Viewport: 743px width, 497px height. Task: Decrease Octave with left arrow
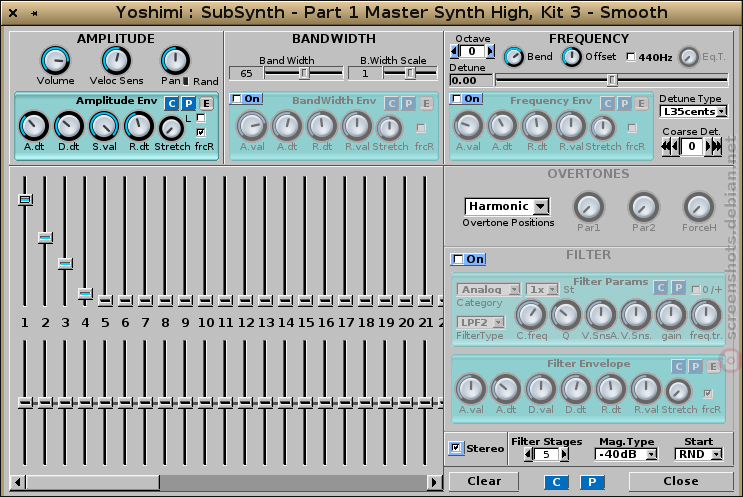pos(454,51)
